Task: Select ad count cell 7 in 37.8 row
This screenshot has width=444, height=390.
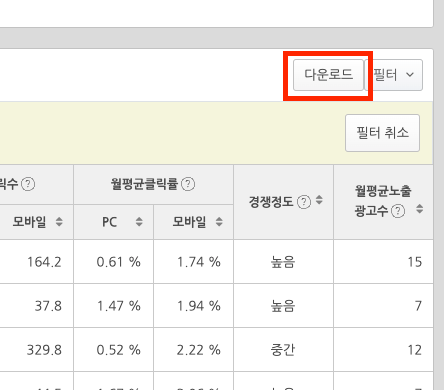Action: click(x=418, y=306)
